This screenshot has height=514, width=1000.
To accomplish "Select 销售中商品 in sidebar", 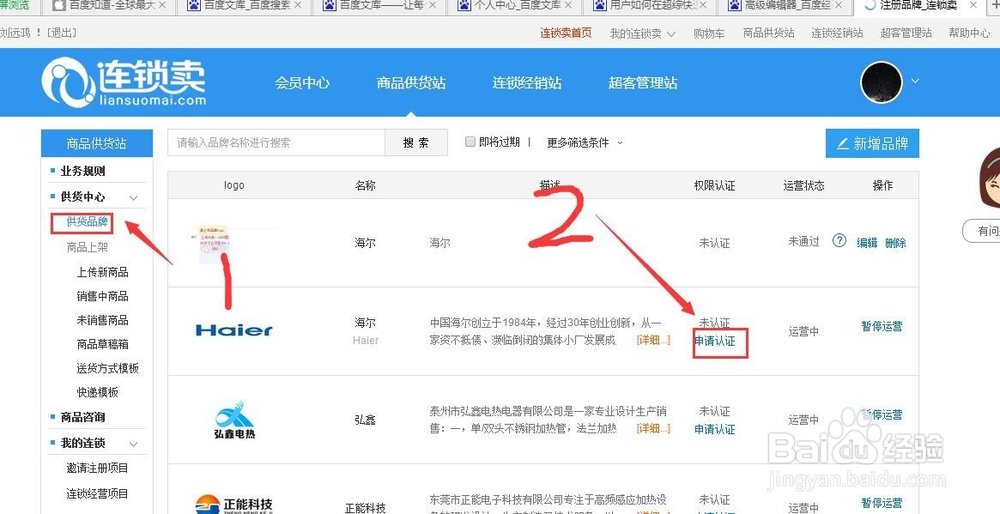I will tap(103, 296).
